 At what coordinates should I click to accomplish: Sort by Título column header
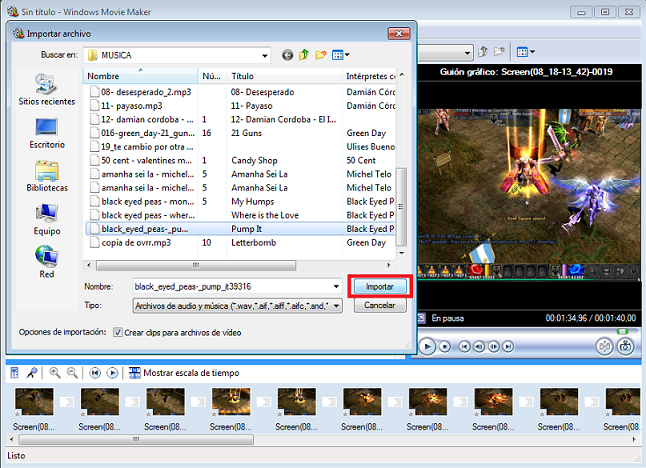click(284, 76)
